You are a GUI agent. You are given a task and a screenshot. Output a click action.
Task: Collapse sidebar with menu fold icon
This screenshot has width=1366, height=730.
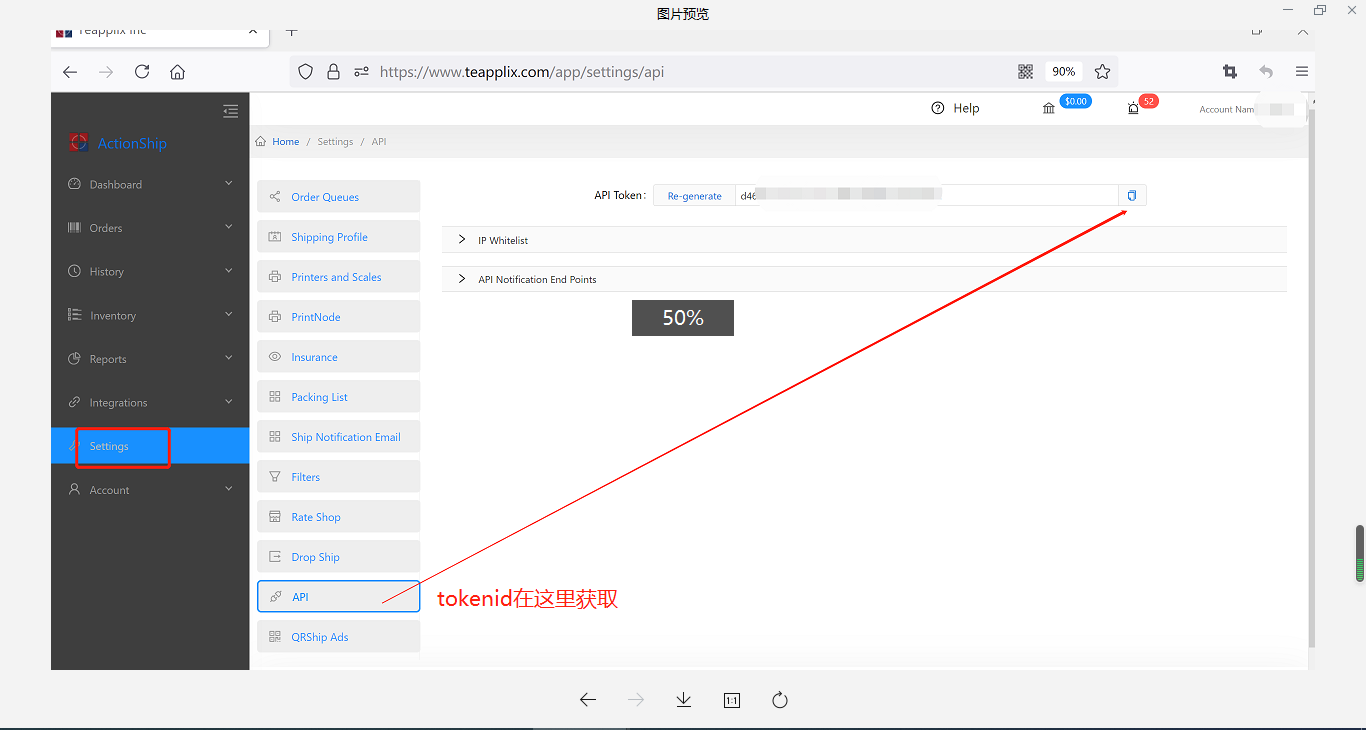(231, 111)
